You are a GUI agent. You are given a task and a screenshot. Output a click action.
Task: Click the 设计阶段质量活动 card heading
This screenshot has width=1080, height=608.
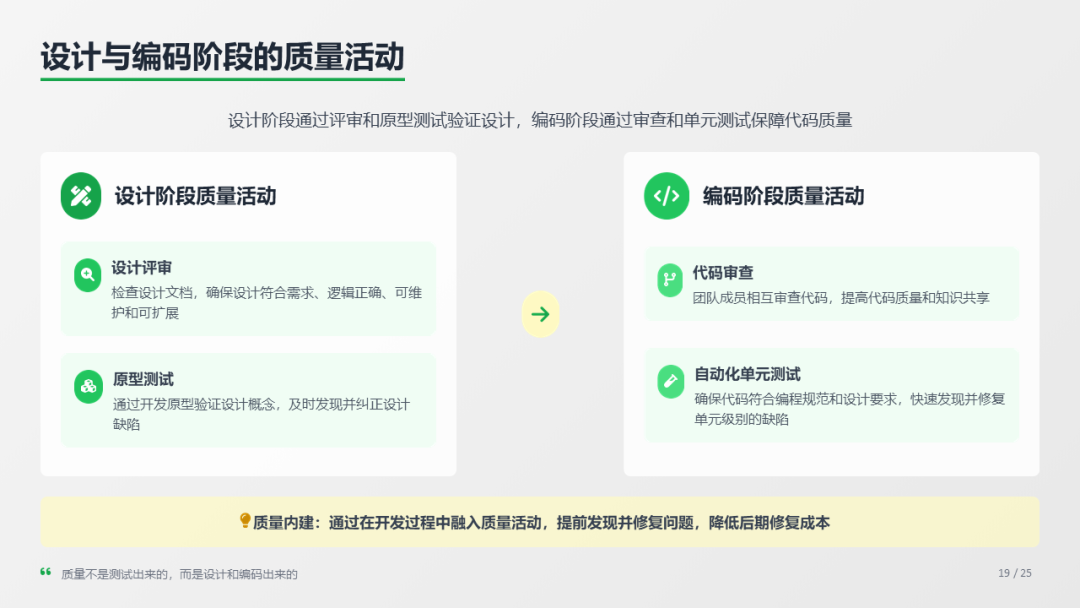click(x=195, y=196)
